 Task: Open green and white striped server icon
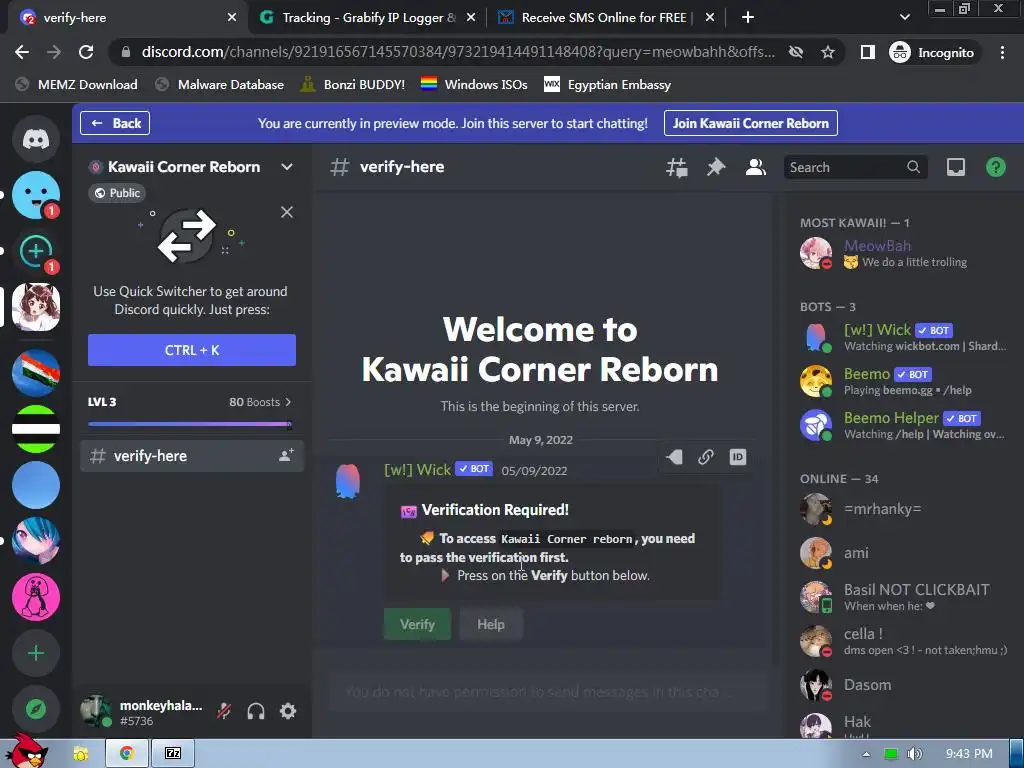coord(36,429)
